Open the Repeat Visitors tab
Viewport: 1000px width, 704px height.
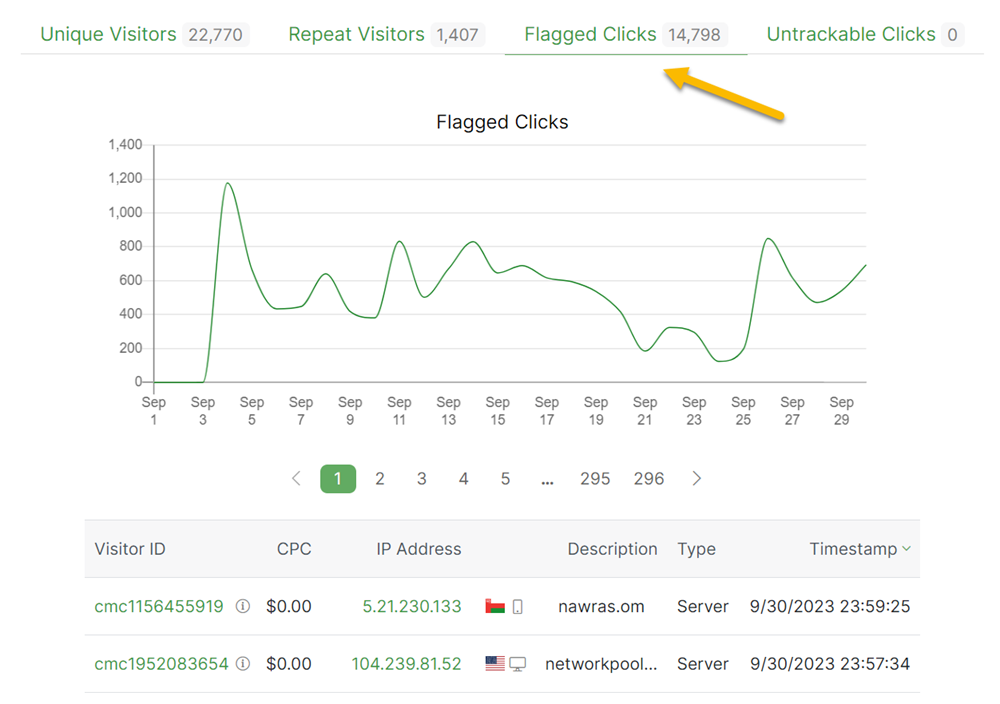356,35
